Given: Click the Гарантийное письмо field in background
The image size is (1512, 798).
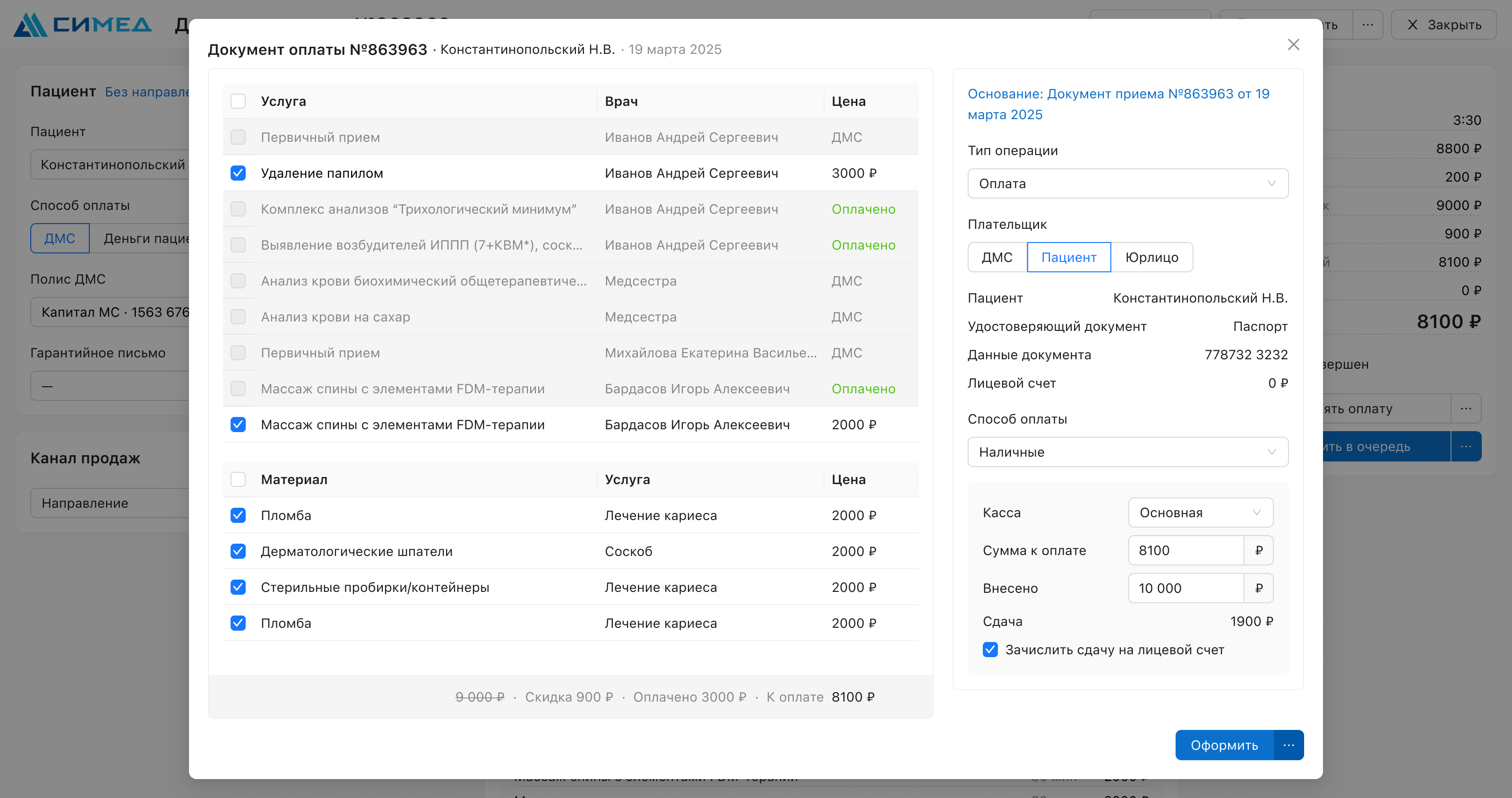Looking at the screenshot, I should [x=110, y=386].
